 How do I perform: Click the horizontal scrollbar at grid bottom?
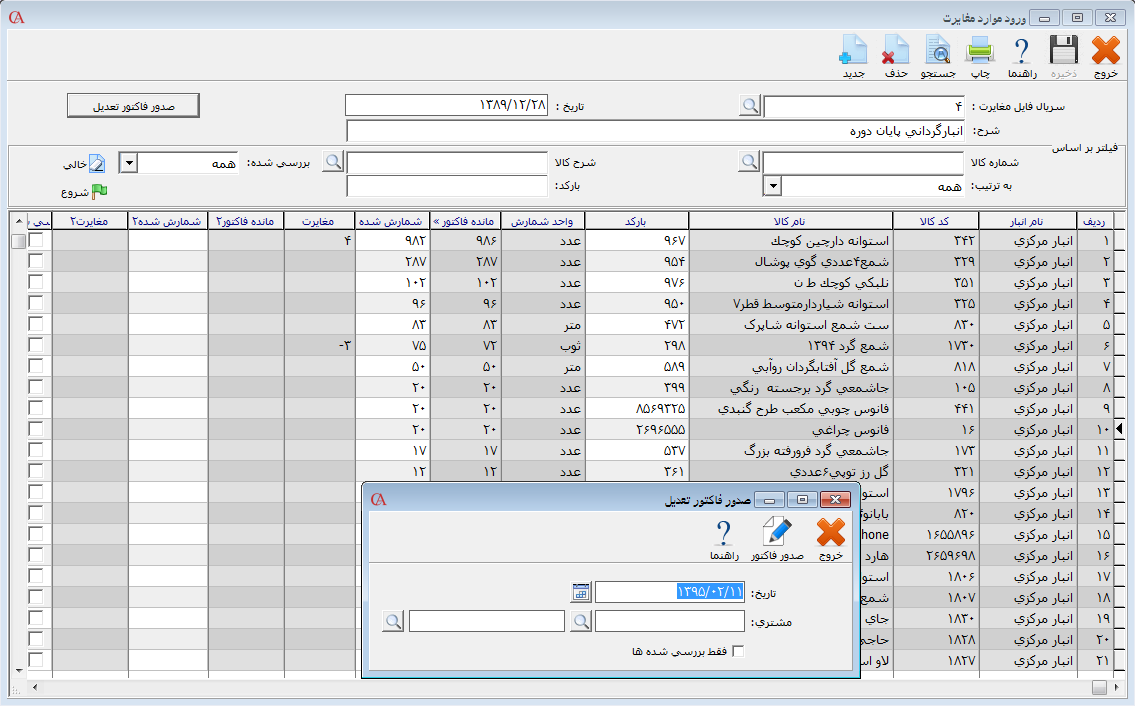pyautogui.click(x=560, y=687)
